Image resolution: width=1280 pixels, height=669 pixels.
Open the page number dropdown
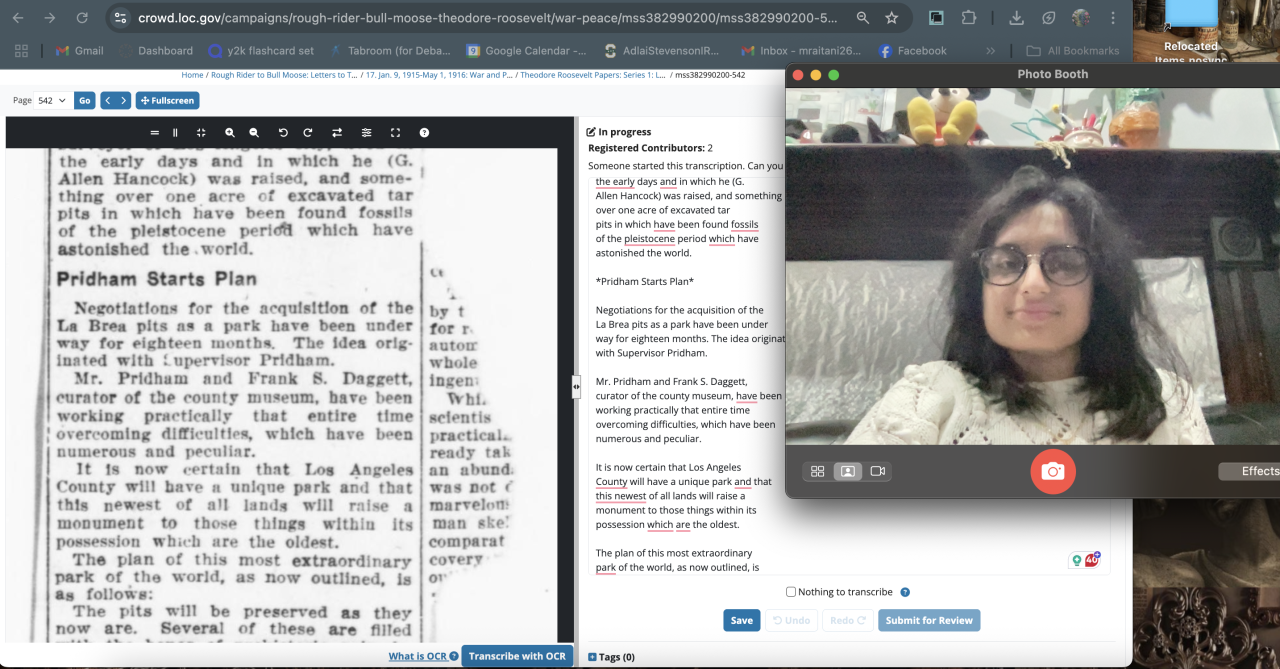tap(52, 100)
